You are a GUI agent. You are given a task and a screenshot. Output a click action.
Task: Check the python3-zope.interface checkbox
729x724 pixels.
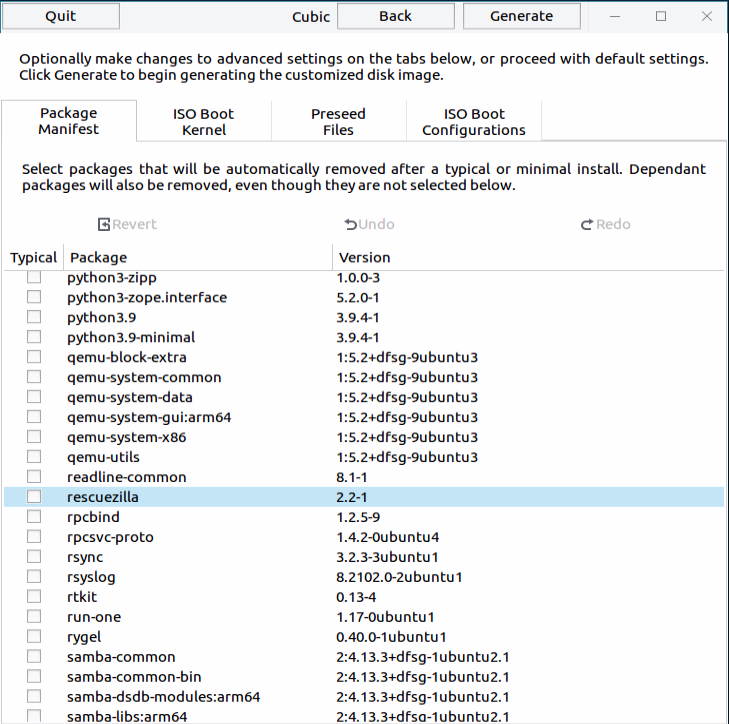pos(34,297)
